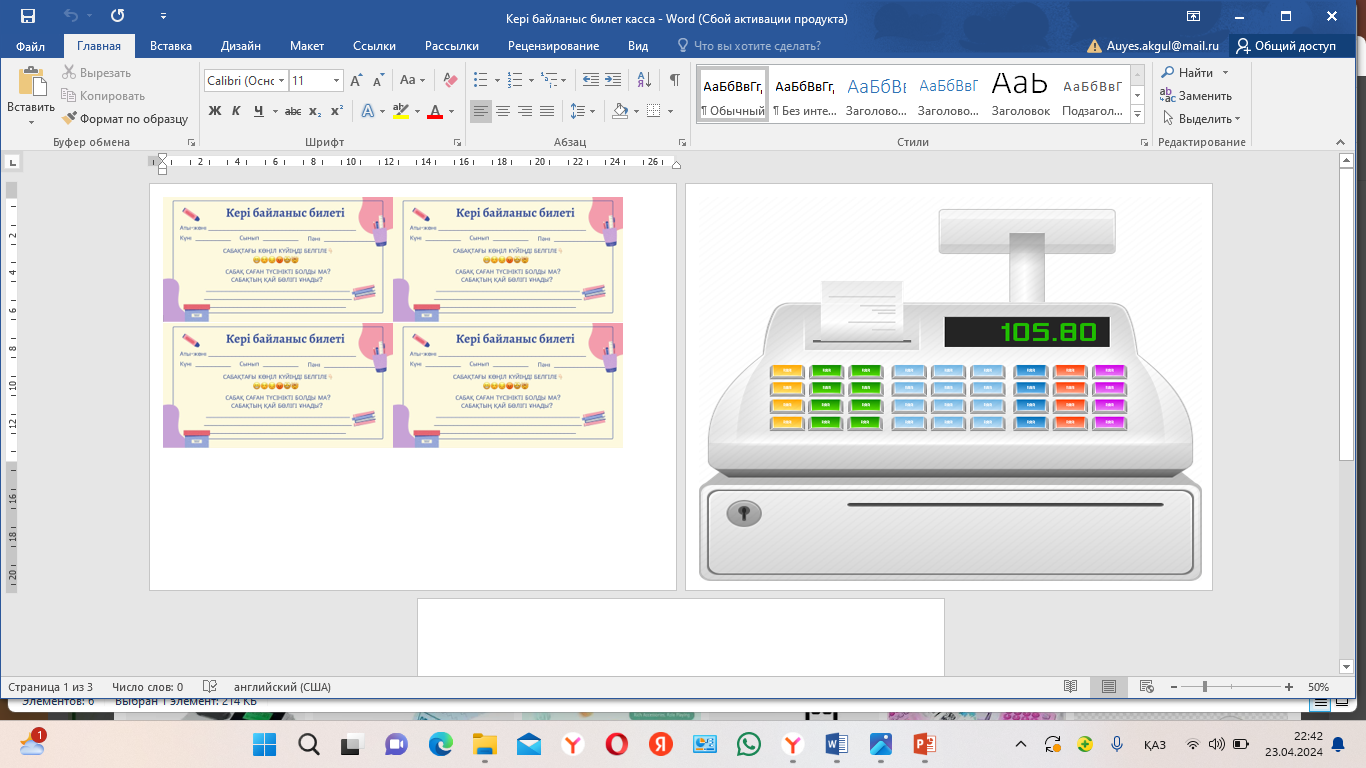Toggle bold formatting with Ж button
Image resolution: width=1366 pixels, height=768 pixels.
coord(214,111)
